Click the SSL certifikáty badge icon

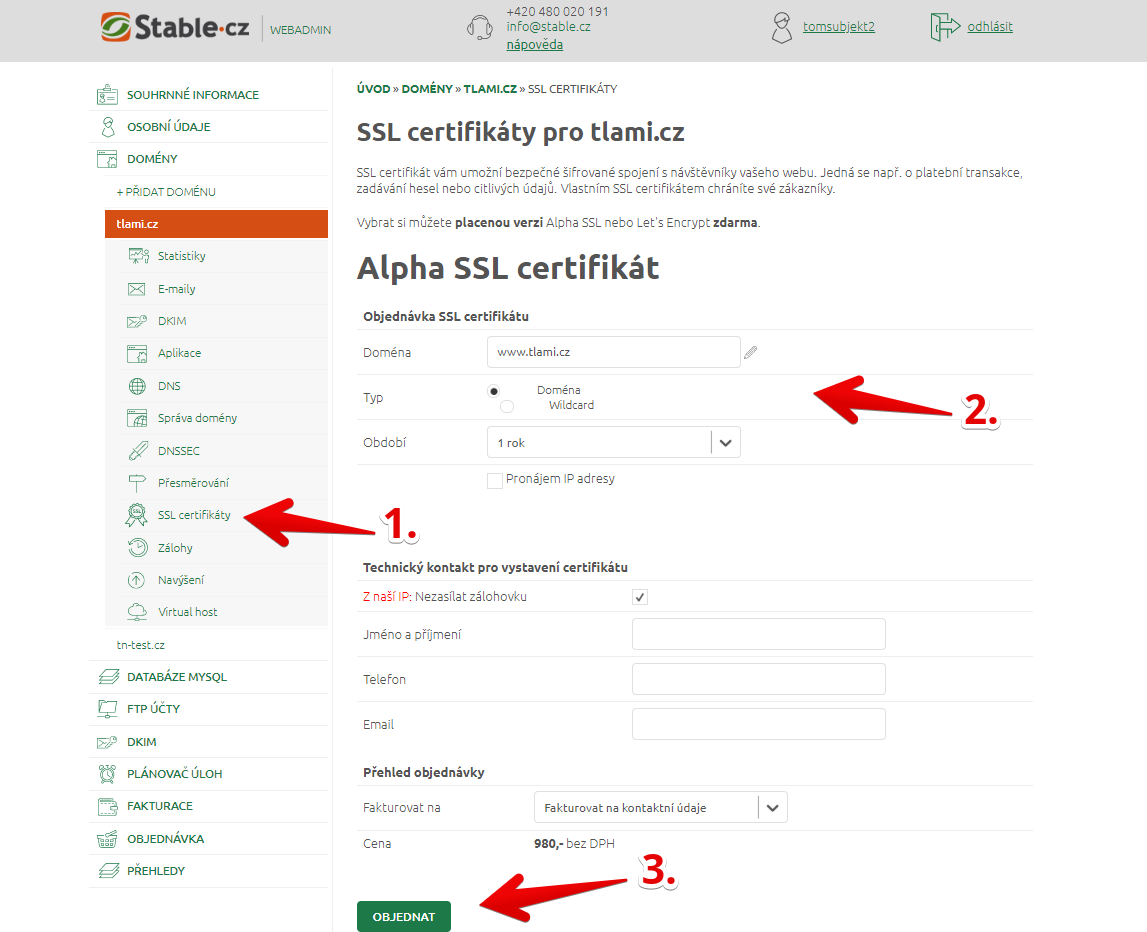coord(136,515)
